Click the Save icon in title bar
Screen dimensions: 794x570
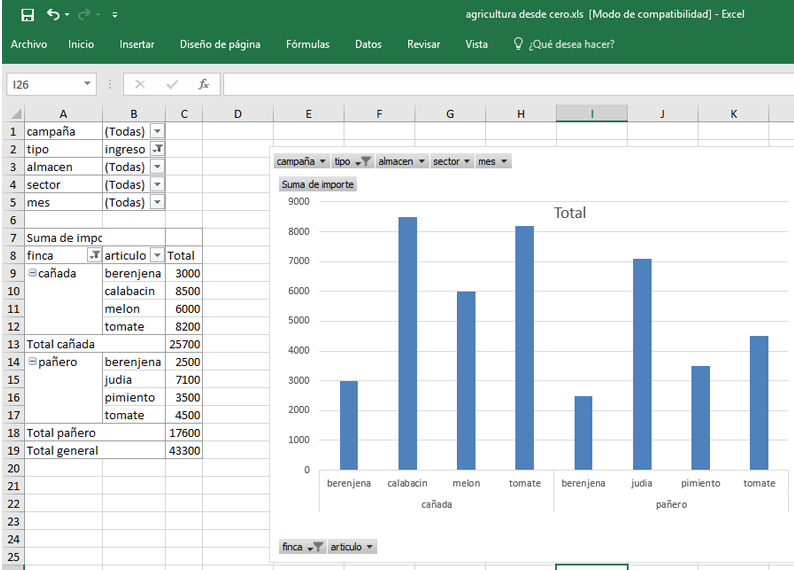pyautogui.click(x=27, y=15)
